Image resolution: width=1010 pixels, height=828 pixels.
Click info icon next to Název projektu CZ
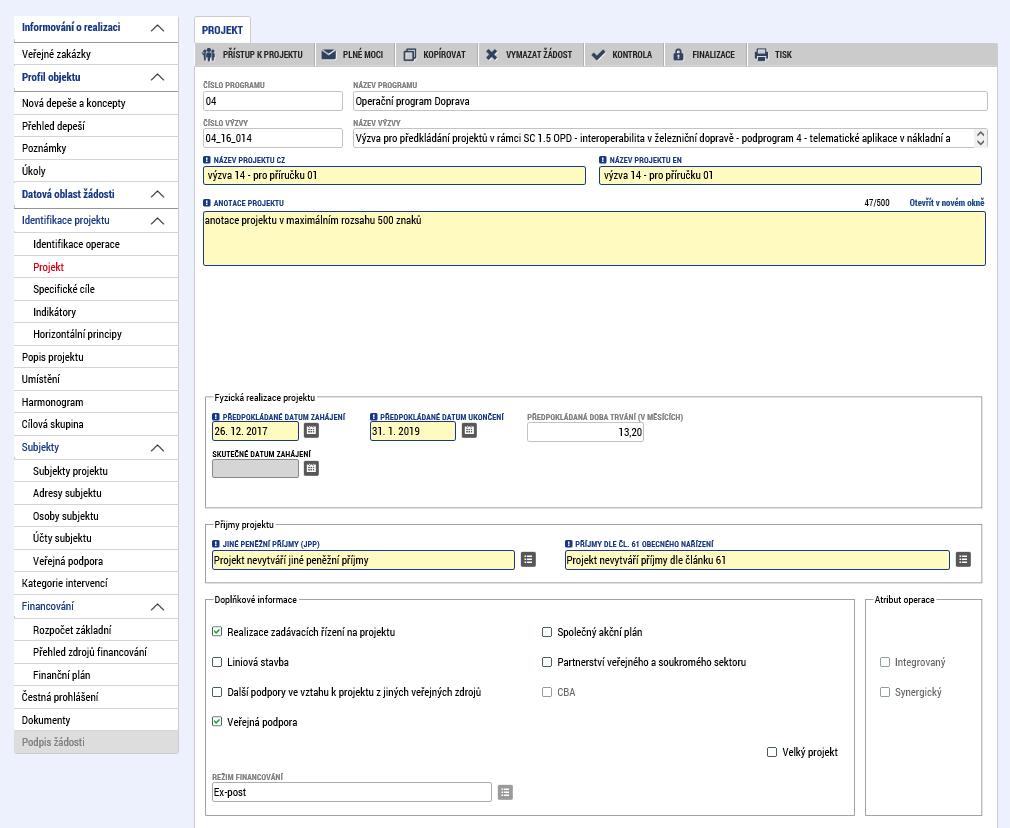[x=206, y=160]
